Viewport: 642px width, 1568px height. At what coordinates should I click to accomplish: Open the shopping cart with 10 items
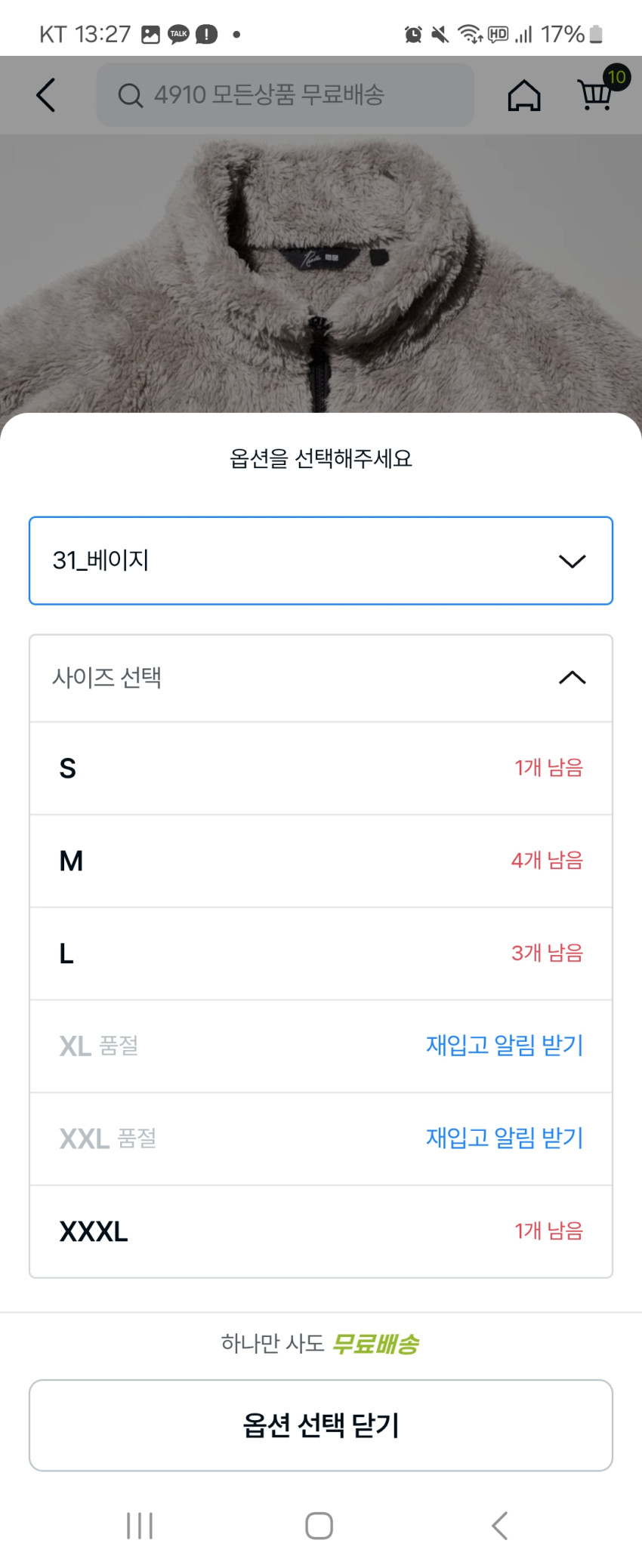[596, 94]
